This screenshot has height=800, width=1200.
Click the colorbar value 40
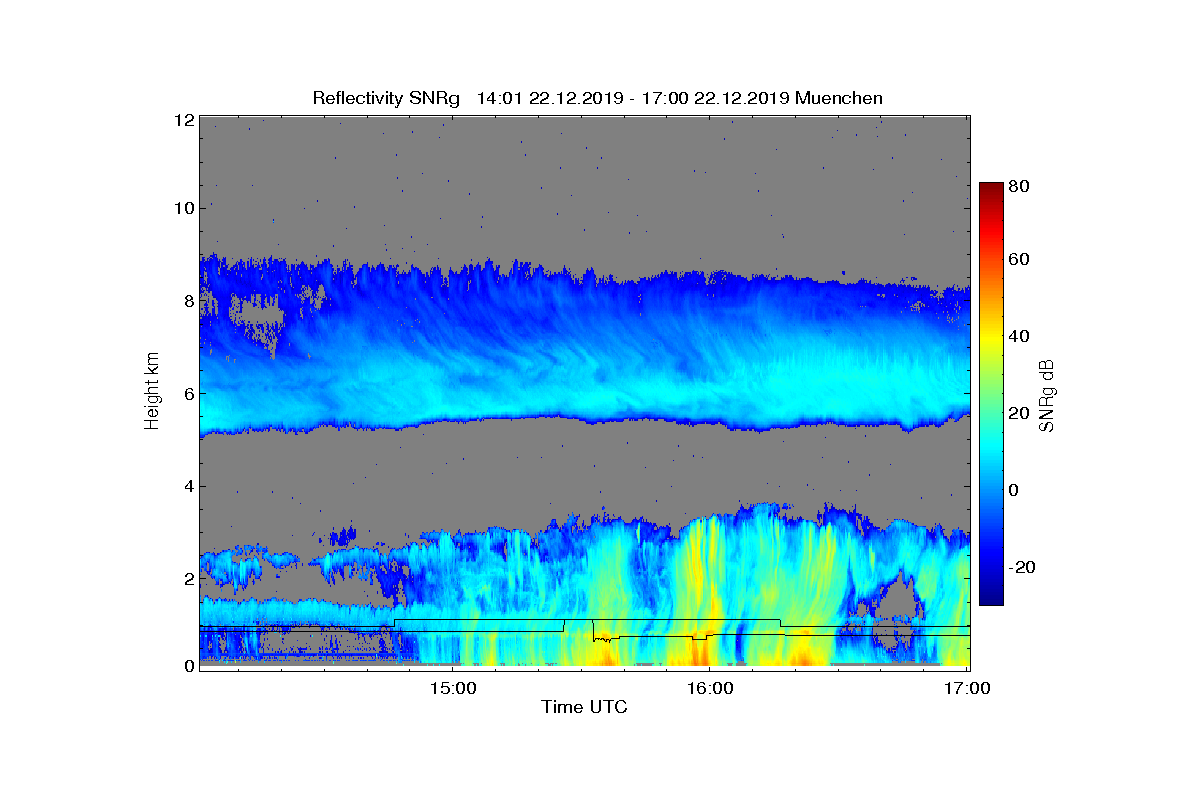[x=1020, y=336]
